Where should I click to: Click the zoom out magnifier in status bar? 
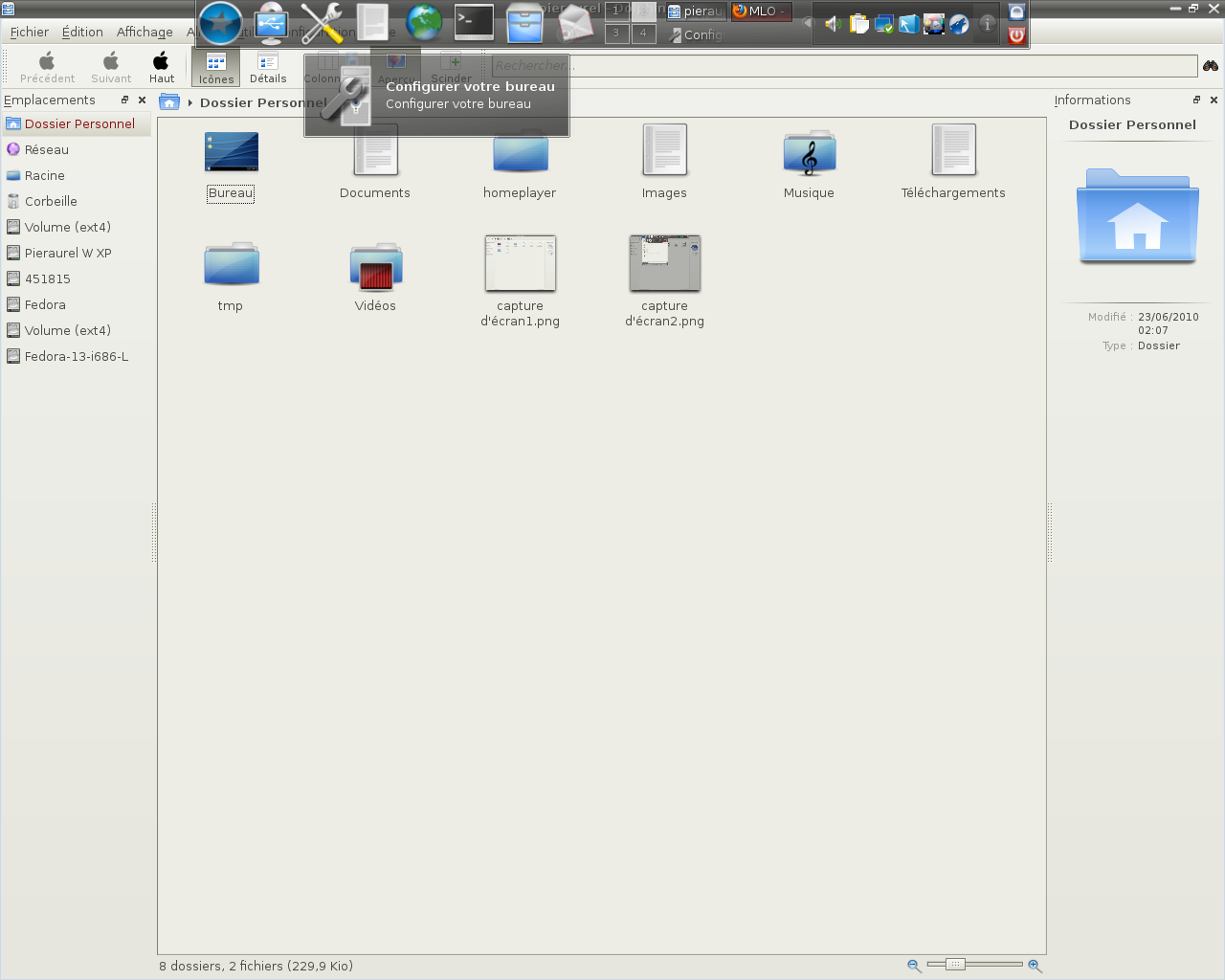coord(914,966)
